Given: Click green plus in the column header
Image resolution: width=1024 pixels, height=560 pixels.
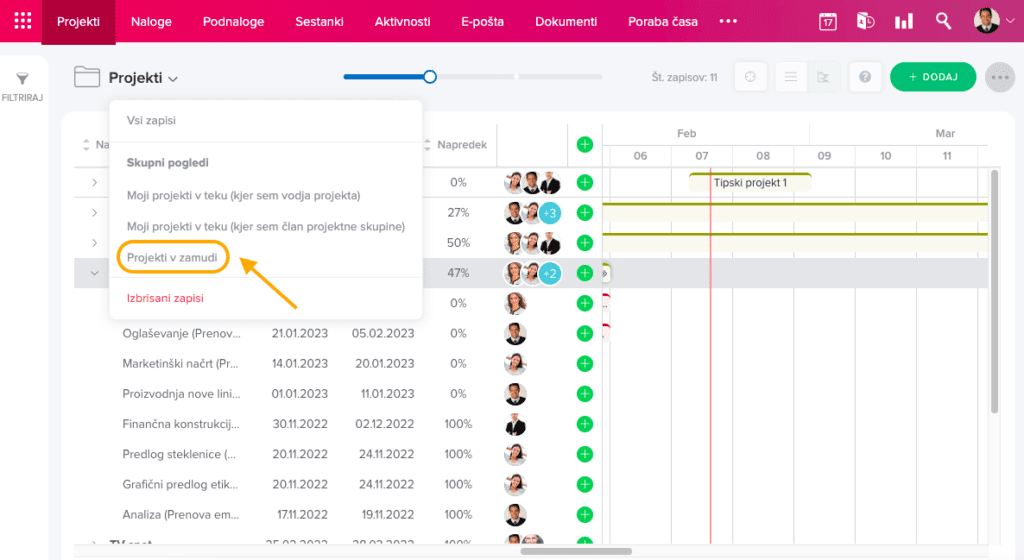Looking at the screenshot, I should pos(585,145).
